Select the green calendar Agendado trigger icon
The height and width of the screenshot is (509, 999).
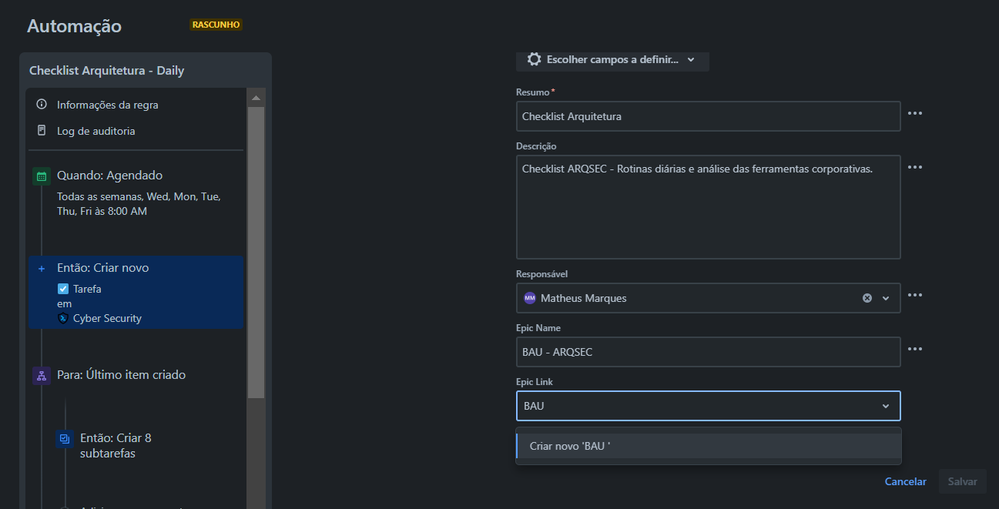41,176
